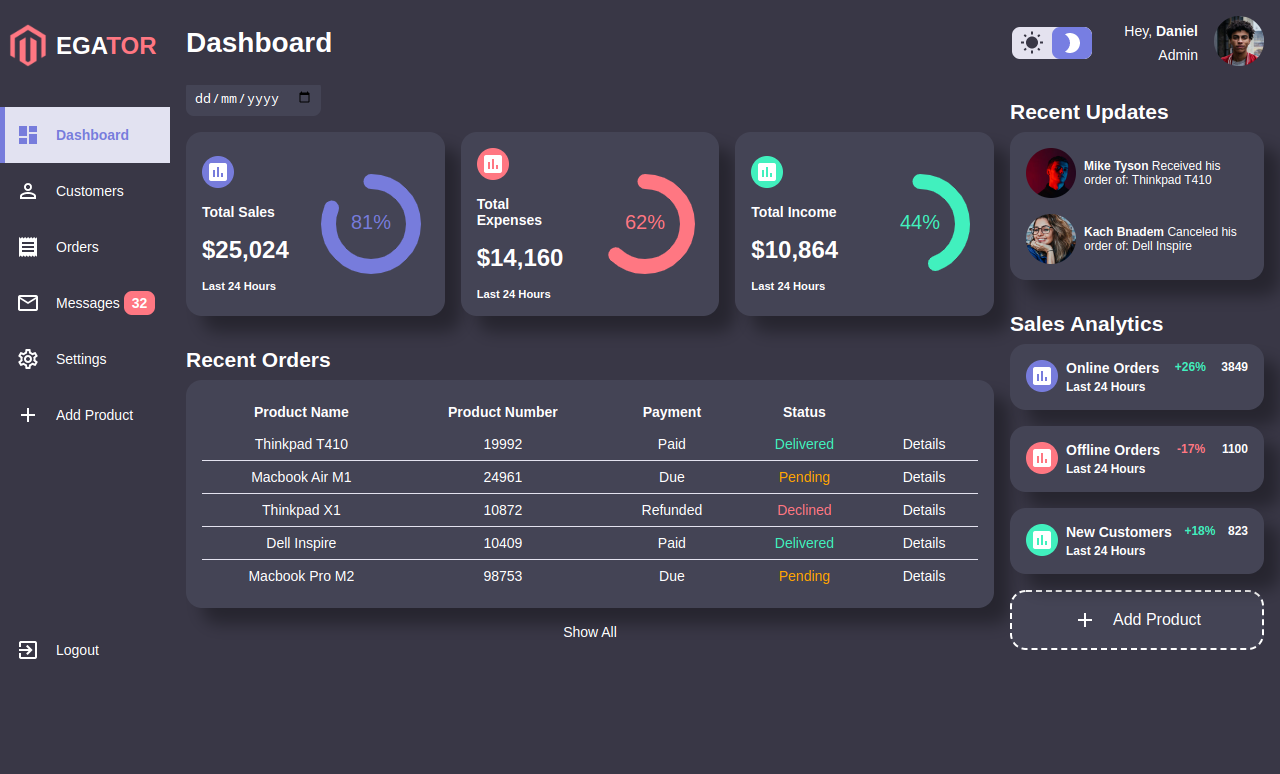Viewport: 1280px width, 774px height.
Task: Click the Total Income chart icon
Action: [x=767, y=172]
